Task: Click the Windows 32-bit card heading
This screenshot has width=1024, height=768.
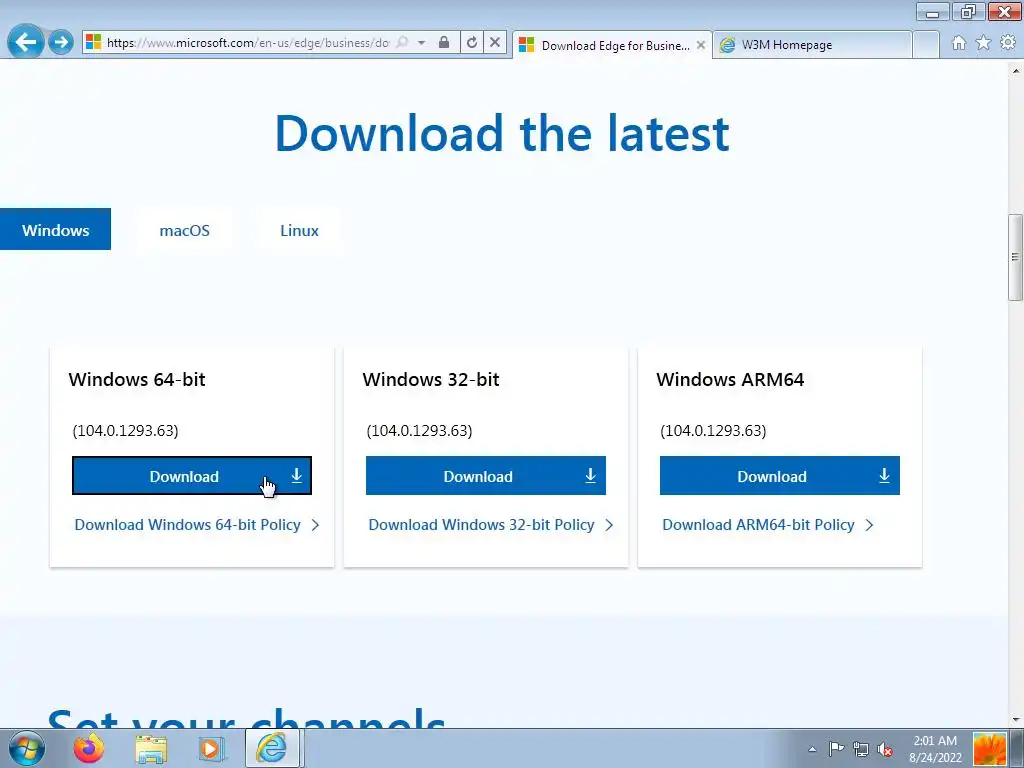Action: point(431,379)
